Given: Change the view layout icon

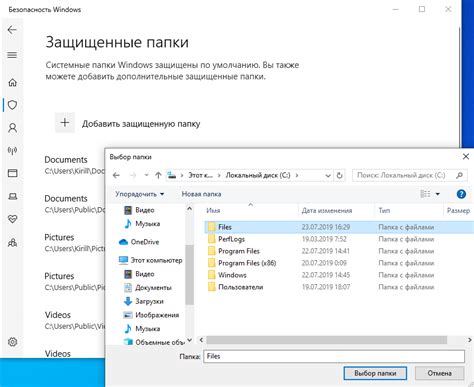Looking at the screenshot, I should (x=425, y=194).
